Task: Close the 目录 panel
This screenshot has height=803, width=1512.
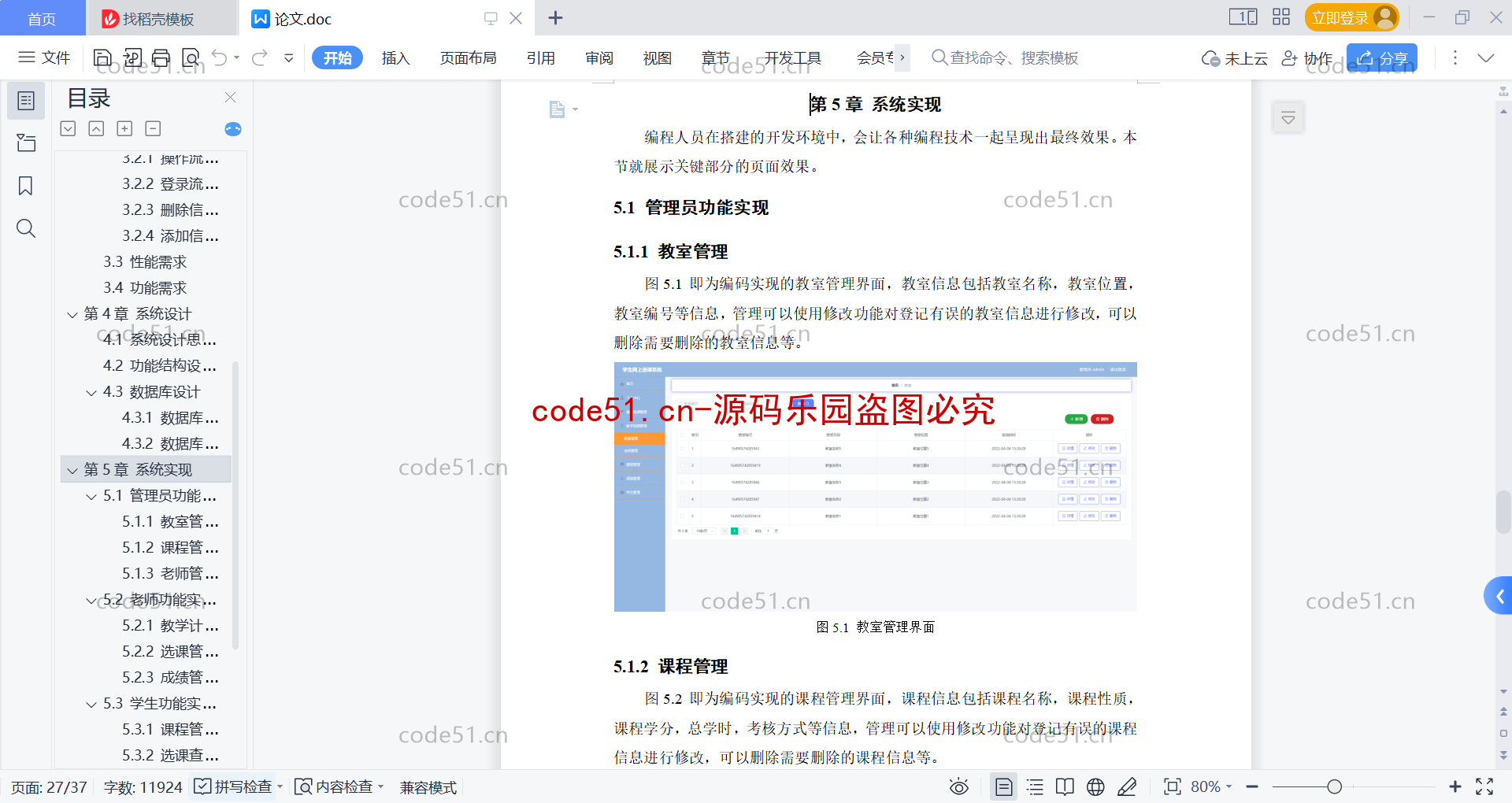Action: click(230, 98)
